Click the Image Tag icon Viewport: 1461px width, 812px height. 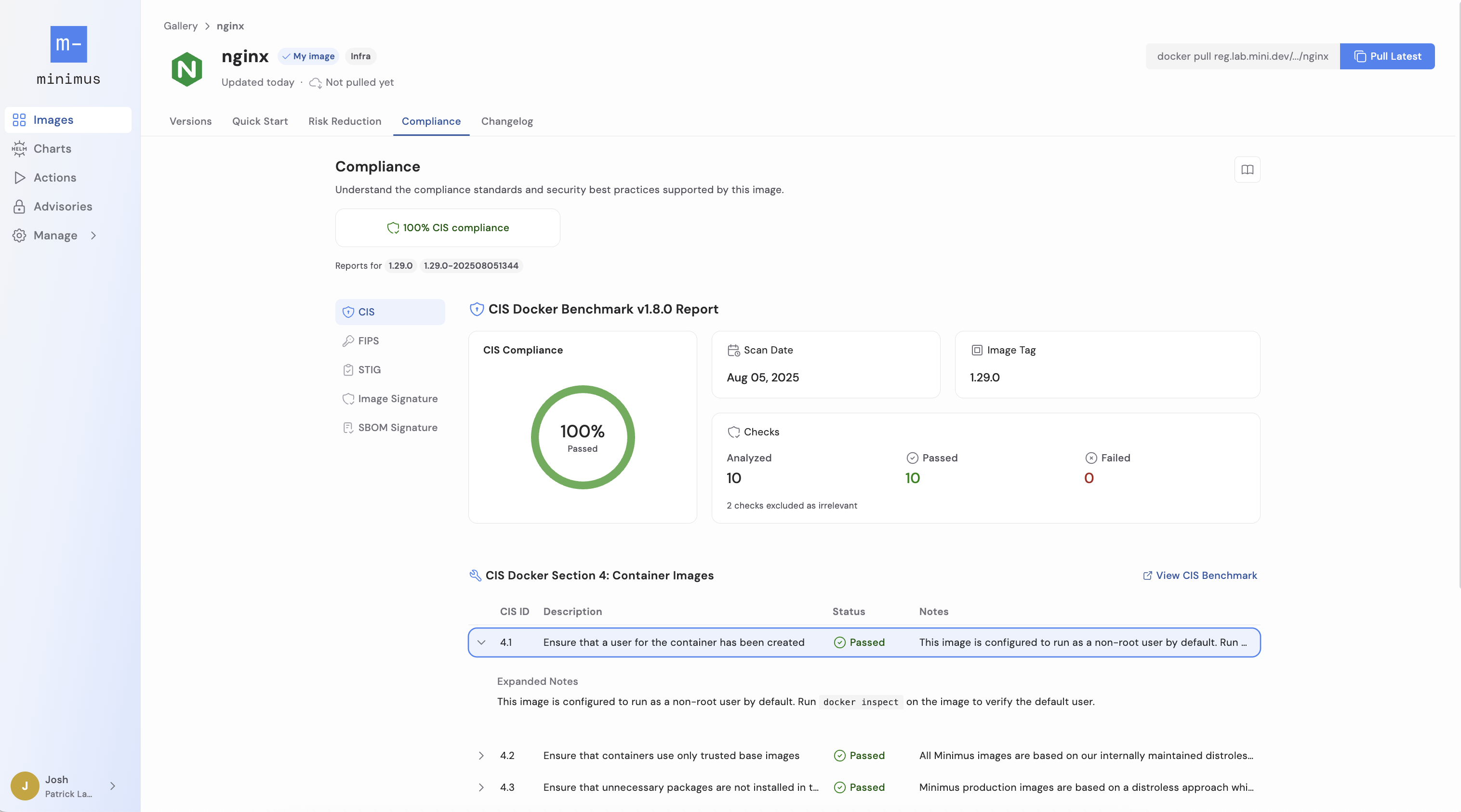click(x=977, y=351)
